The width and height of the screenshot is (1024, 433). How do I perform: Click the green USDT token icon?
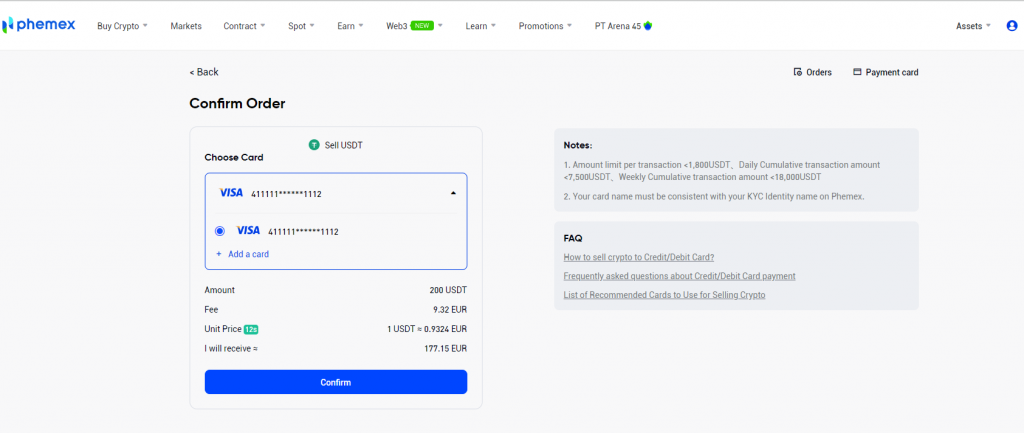pos(314,145)
